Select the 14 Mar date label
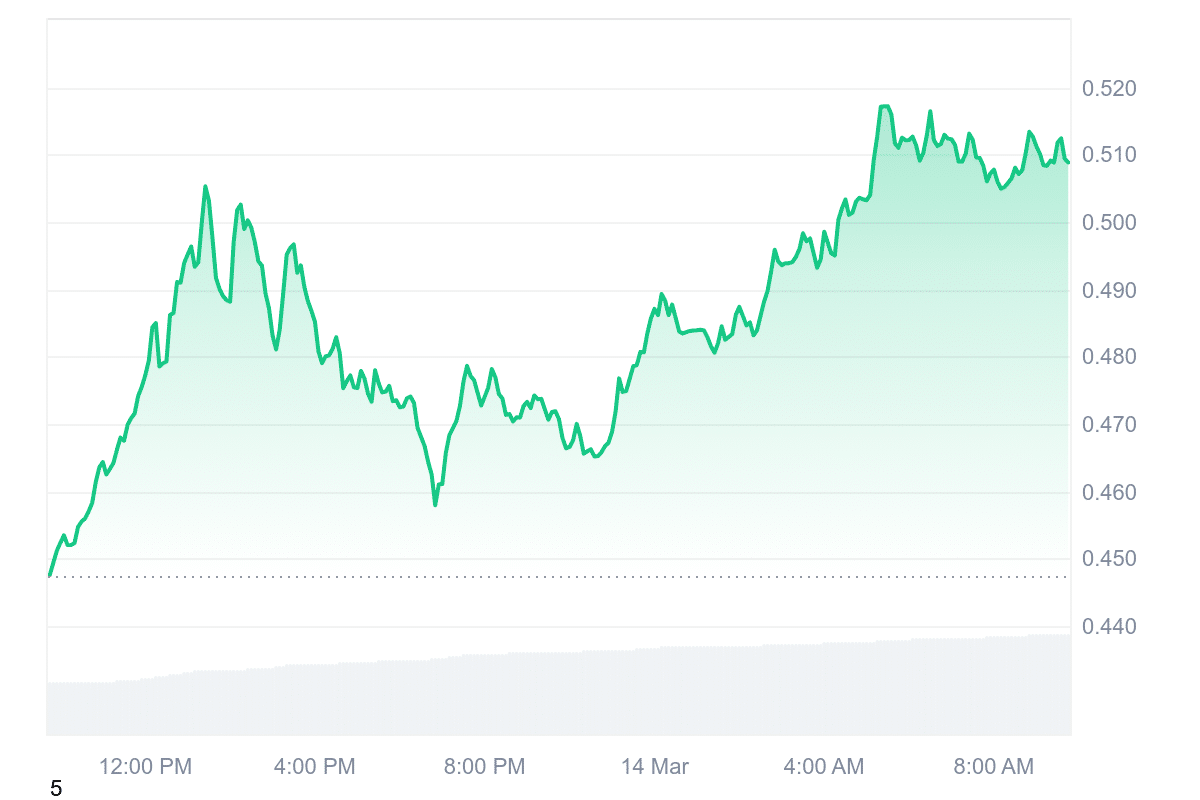1200x800 pixels. click(655, 767)
